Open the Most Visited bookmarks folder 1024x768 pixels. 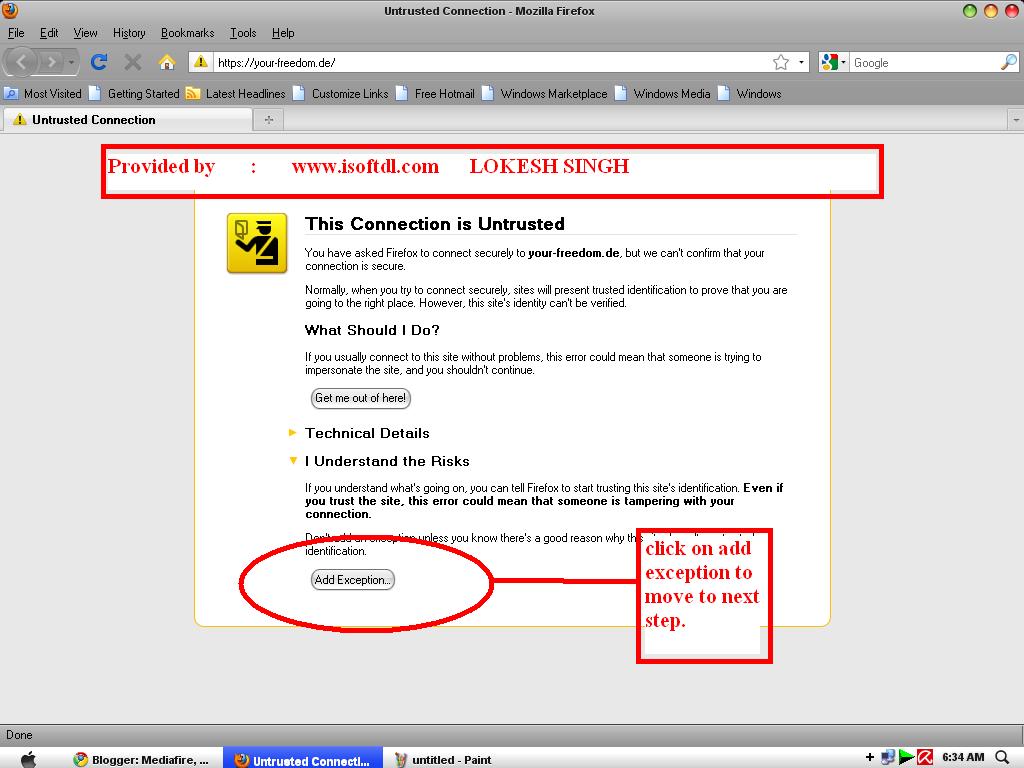[43, 93]
